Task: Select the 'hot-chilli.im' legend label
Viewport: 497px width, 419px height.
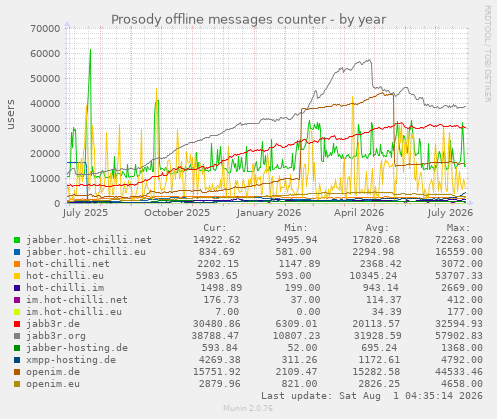Action: [65, 288]
